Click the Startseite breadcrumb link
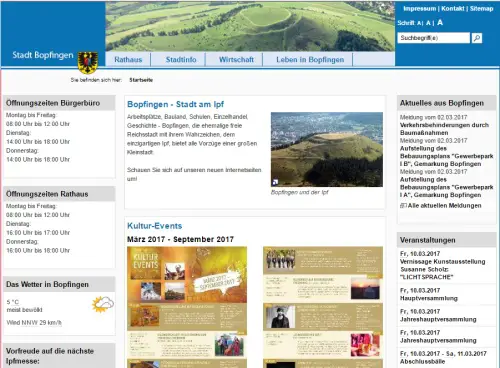Screen dimensions: 500x368 pyautogui.click(x=141, y=80)
